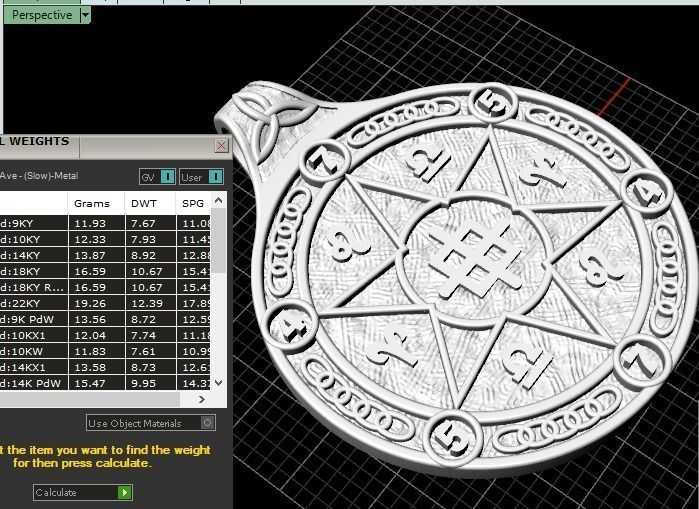Select the 18KY R... metal row

pyautogui.click(x=105, y=287)
